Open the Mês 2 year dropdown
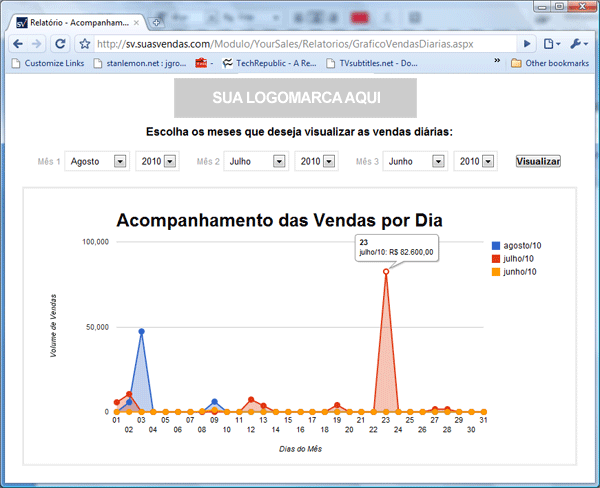Screen dimensions: 600x488 [316, 161]
